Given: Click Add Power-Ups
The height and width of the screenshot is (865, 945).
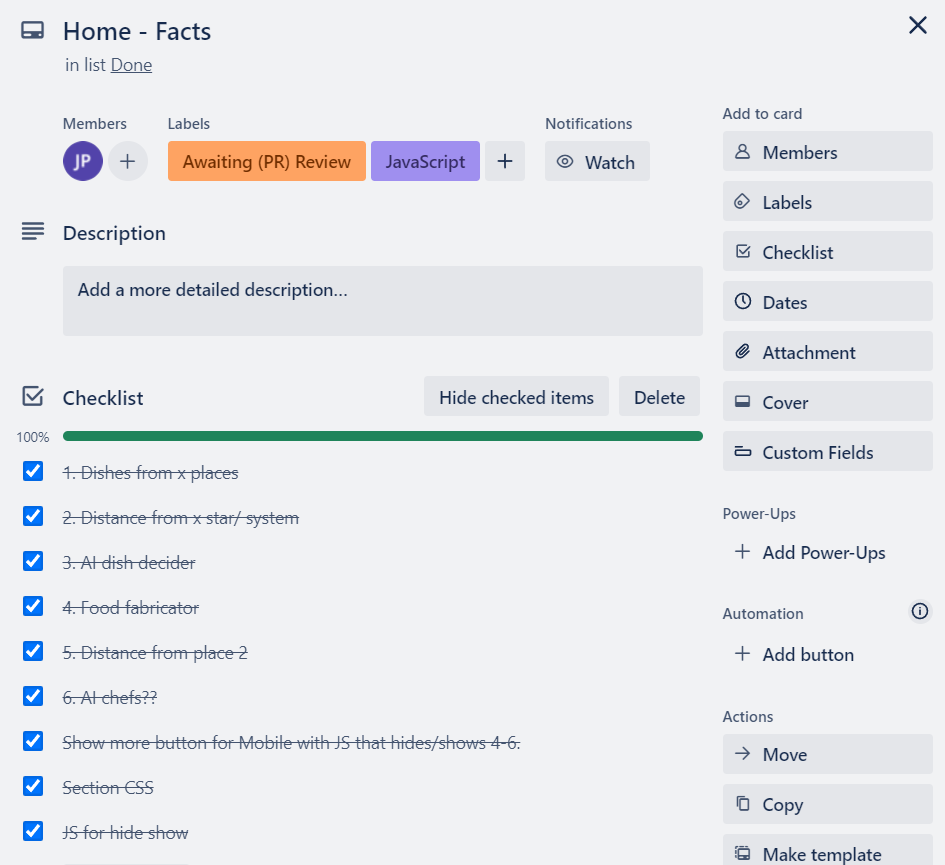Looking at the screenshot, I should point(827,552).
